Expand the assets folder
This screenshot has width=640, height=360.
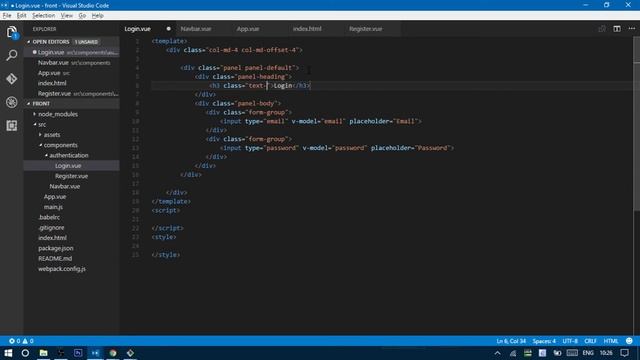(x=52, y=135)
